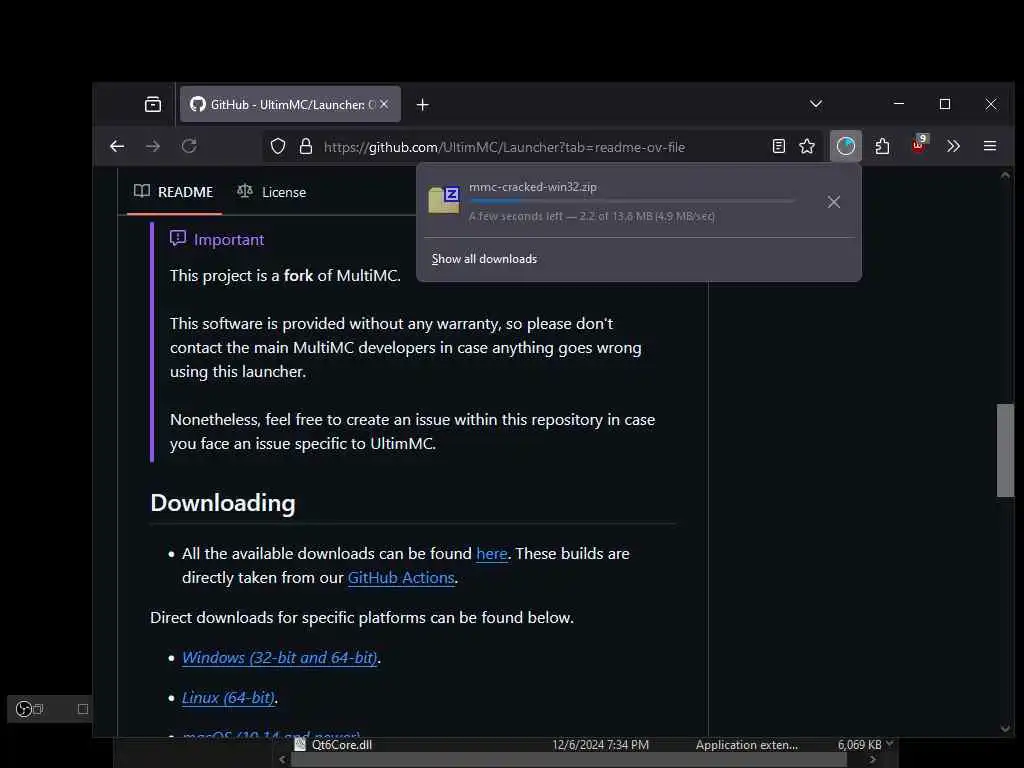
Task: Click the page vertical scrollbar thumb
Action: pyautogui.click(x=1005, y=451)
